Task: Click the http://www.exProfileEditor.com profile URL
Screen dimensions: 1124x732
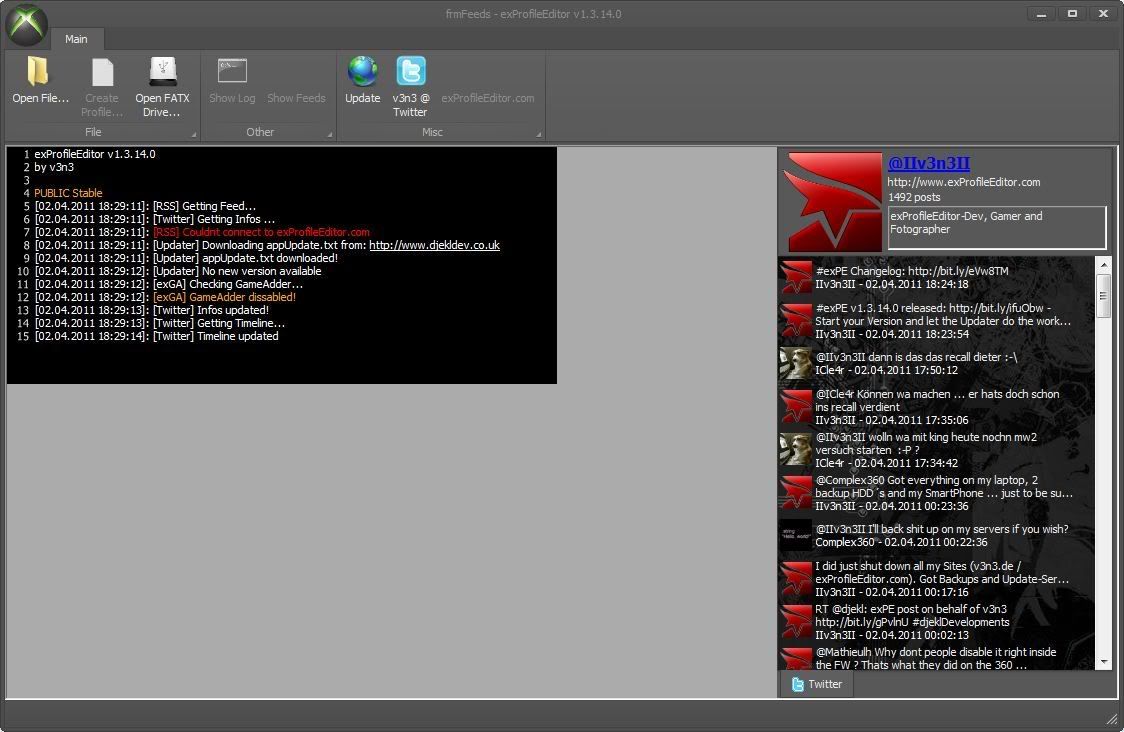Action: point(963,182)
